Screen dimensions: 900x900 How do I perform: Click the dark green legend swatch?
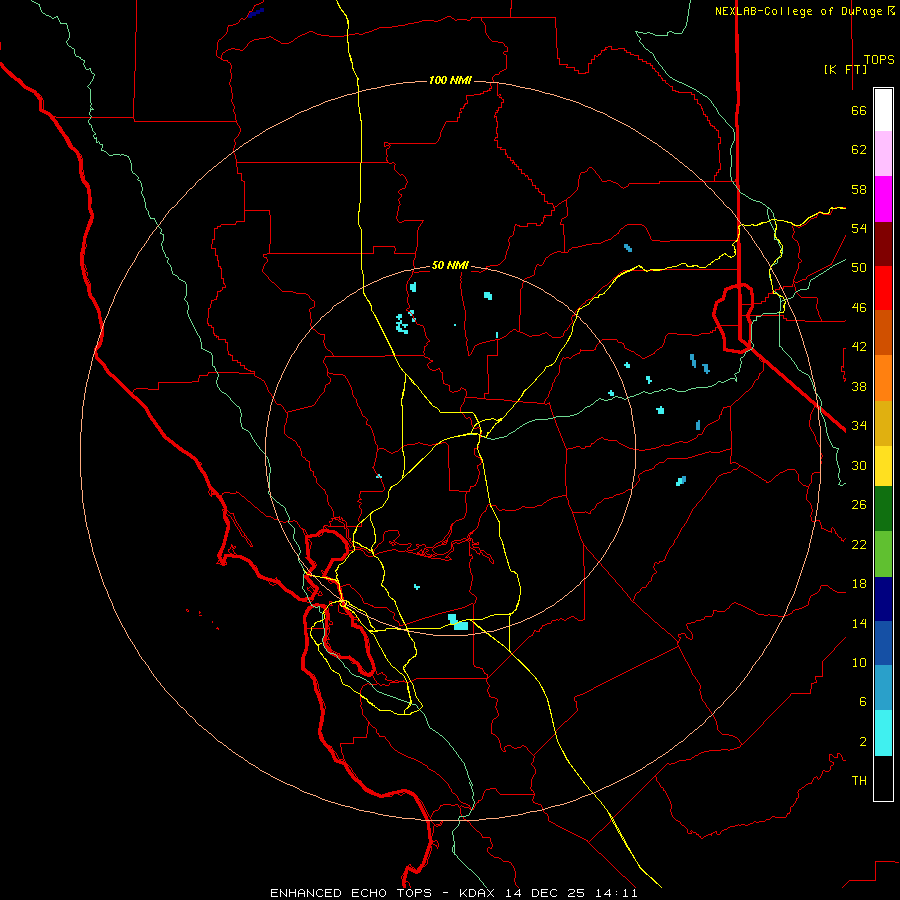point(883,509)
